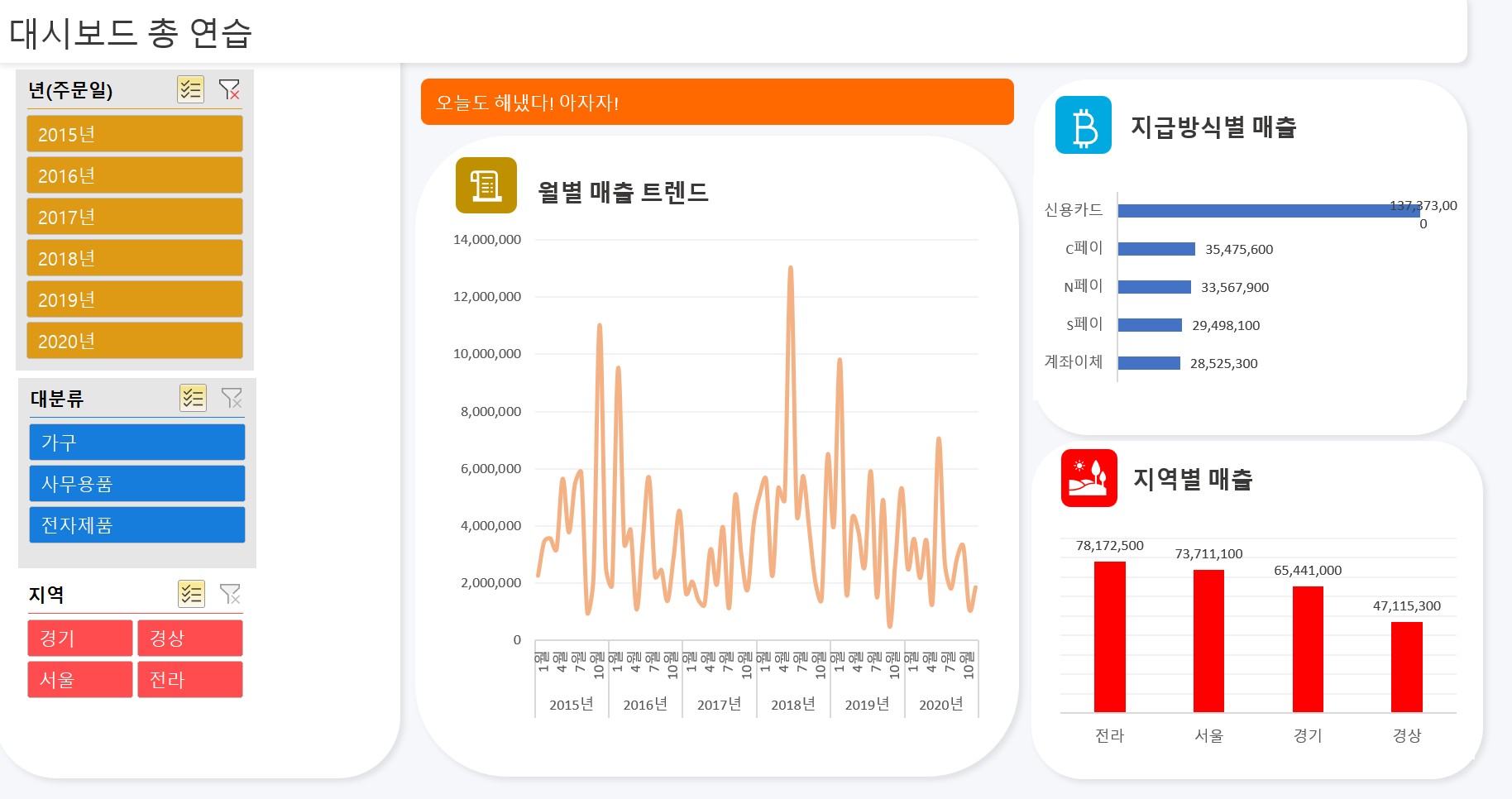Toggle the 서울 region filter
This screenshot has width=1512, height=799.
pos(79,679)
